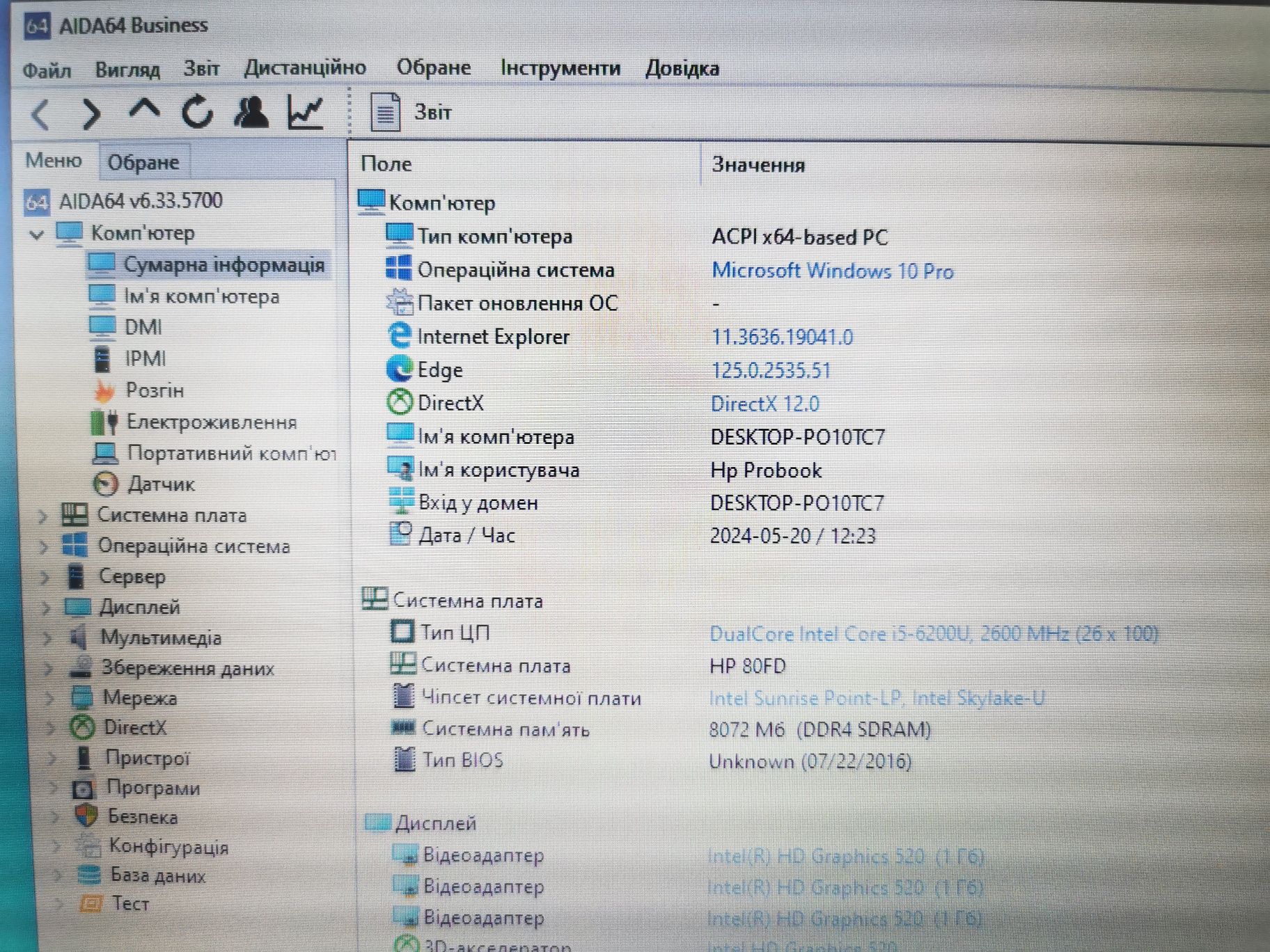Select Сумарна інформація in tree

(224, 265)
